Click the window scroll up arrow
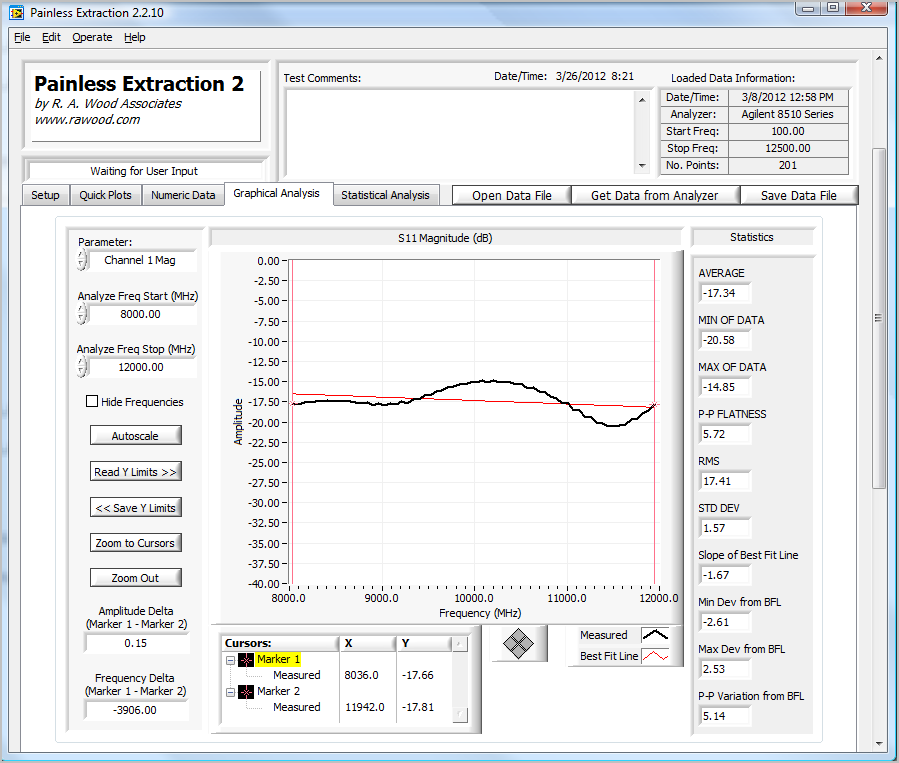Screen dimensions: 899x763 [878, 58]
